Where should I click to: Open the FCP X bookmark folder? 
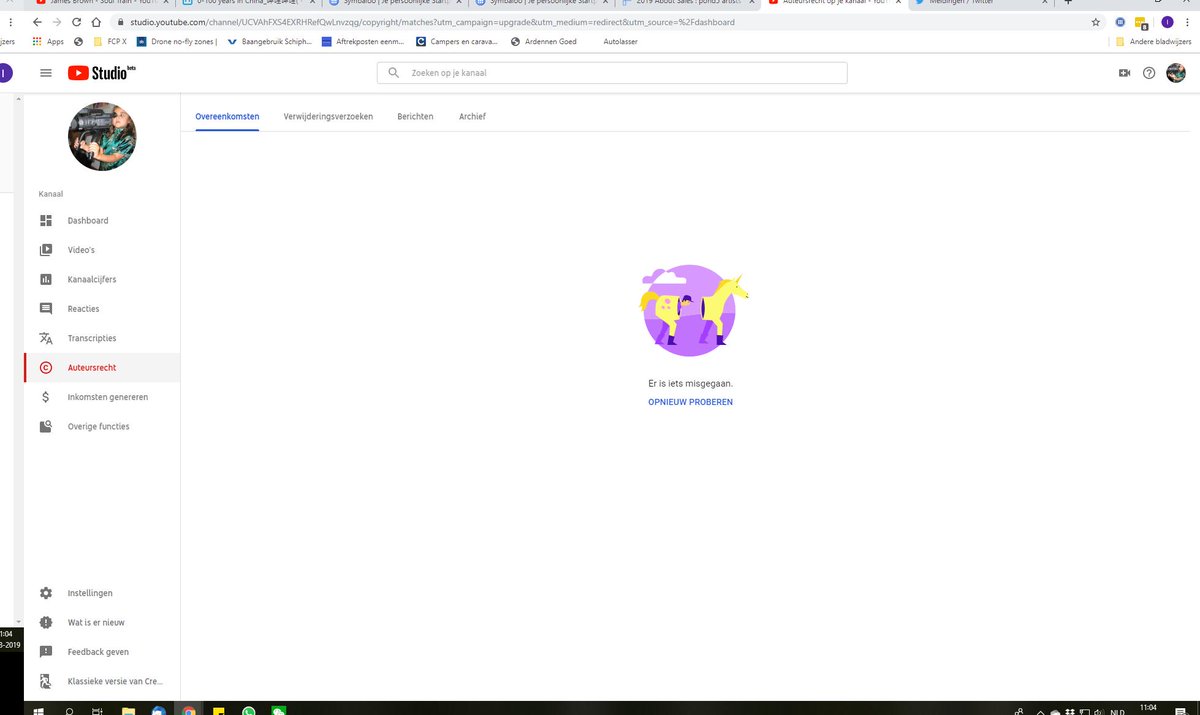coord(110,41)
